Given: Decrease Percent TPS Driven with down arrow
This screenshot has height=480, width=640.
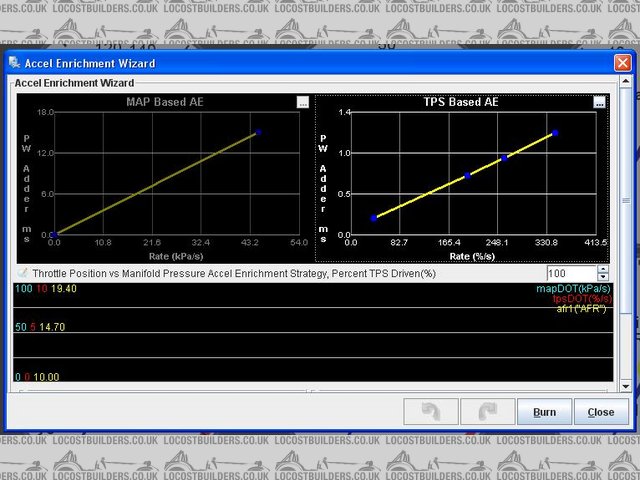Looking at the screenshot, I should (602, 277).
